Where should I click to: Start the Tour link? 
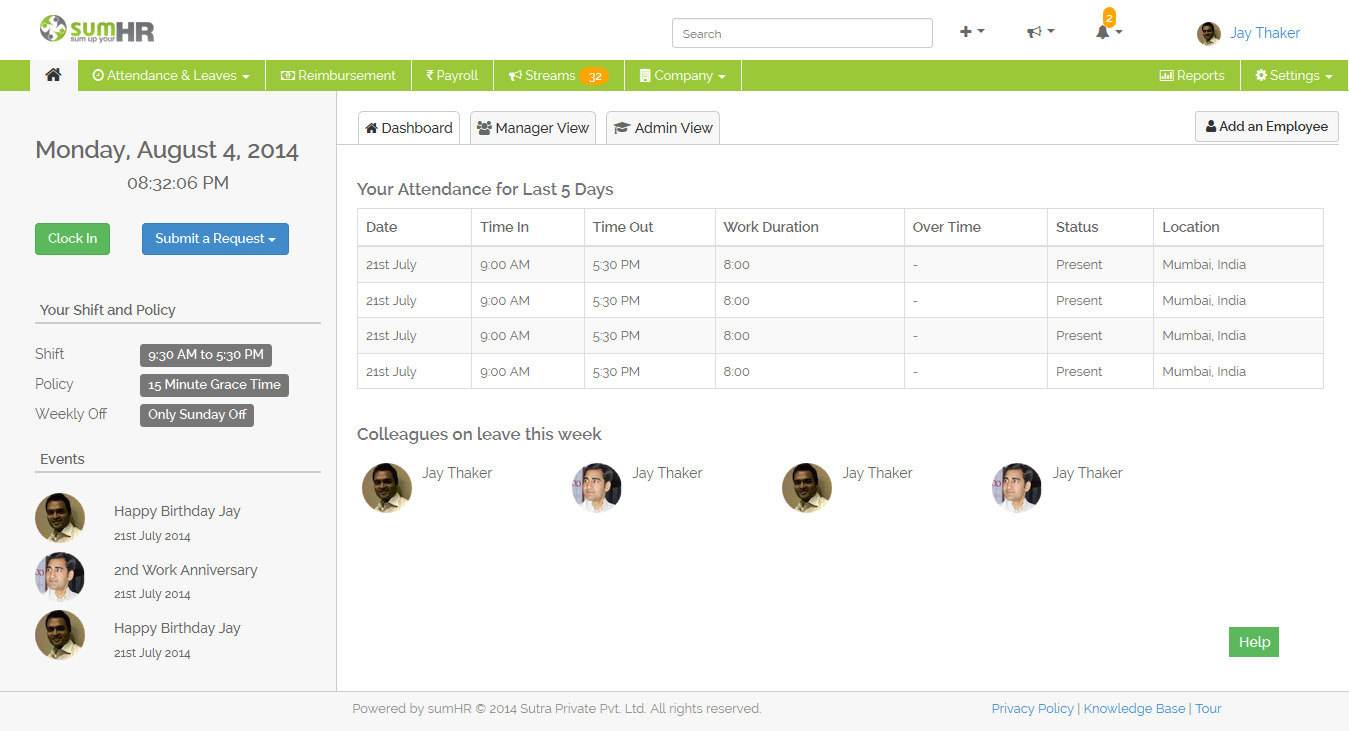pyautogui.click(x=1208, y=708)
